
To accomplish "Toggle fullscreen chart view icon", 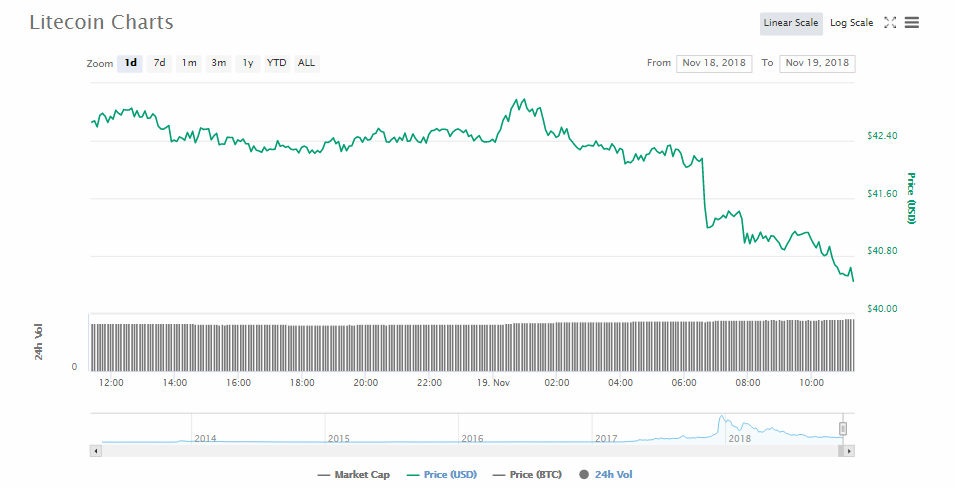I will pos(890,23).
